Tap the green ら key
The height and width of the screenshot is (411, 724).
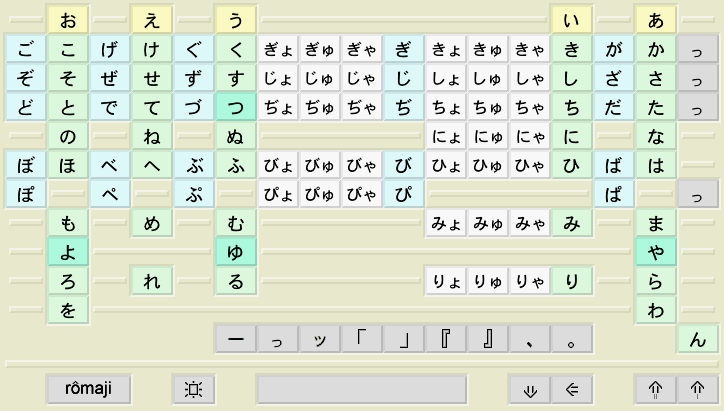pos(656,281)
